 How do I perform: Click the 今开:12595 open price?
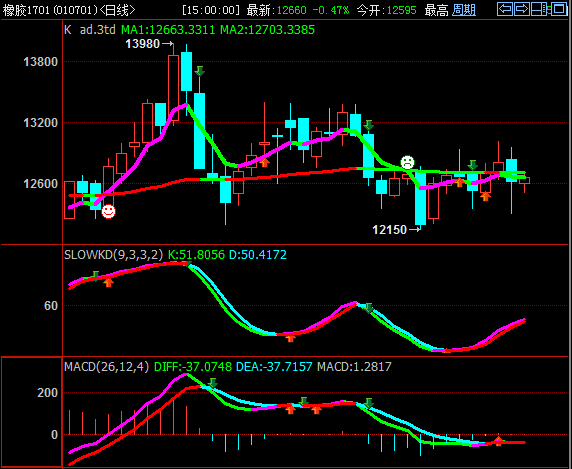click(386, 10)
